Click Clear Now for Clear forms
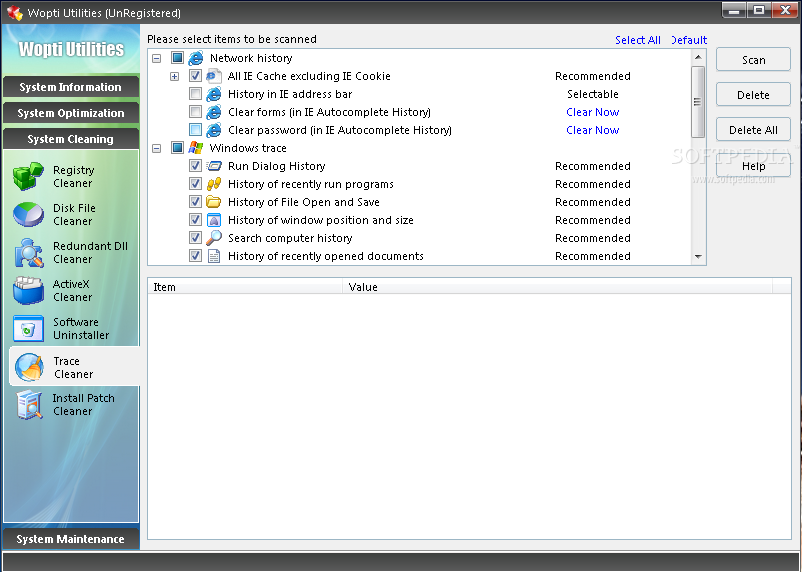Screen dimensions: 802x572 coord(593,112)
